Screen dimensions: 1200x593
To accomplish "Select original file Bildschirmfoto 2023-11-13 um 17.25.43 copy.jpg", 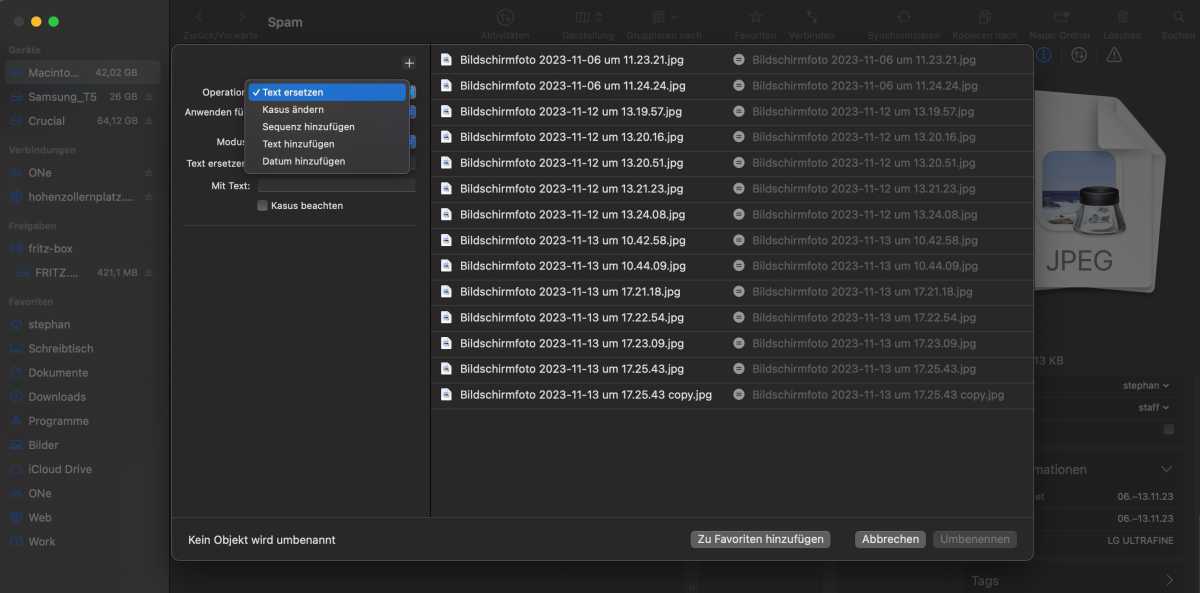I will 586,395.
